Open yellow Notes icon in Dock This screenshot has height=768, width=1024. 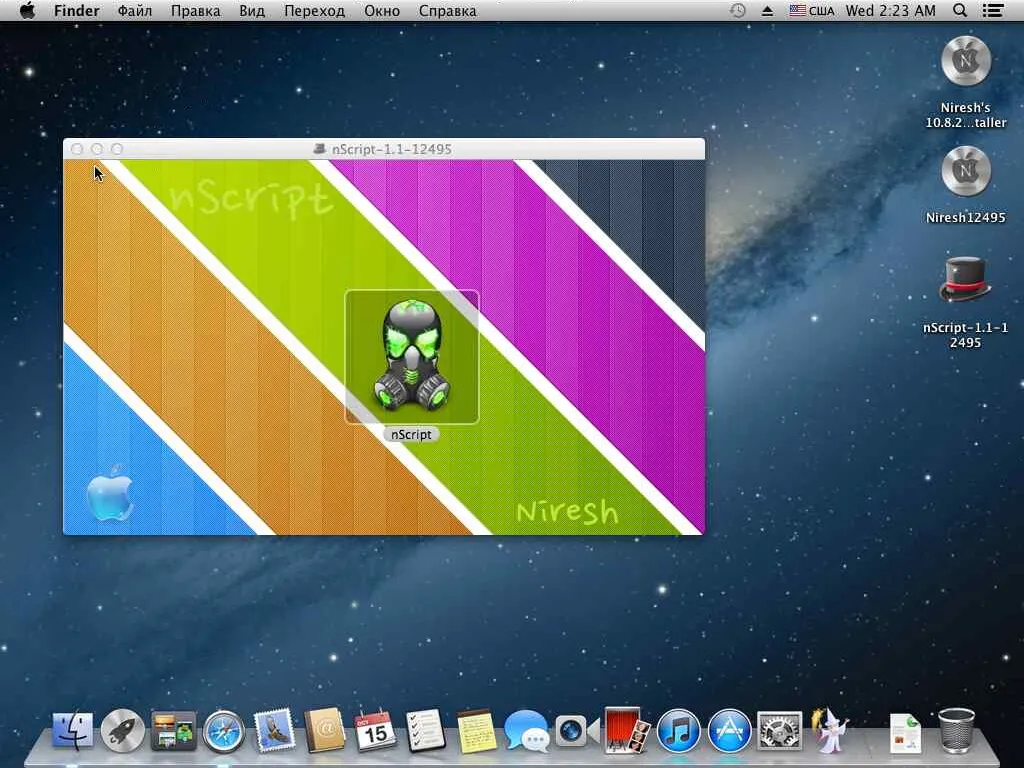476,731
